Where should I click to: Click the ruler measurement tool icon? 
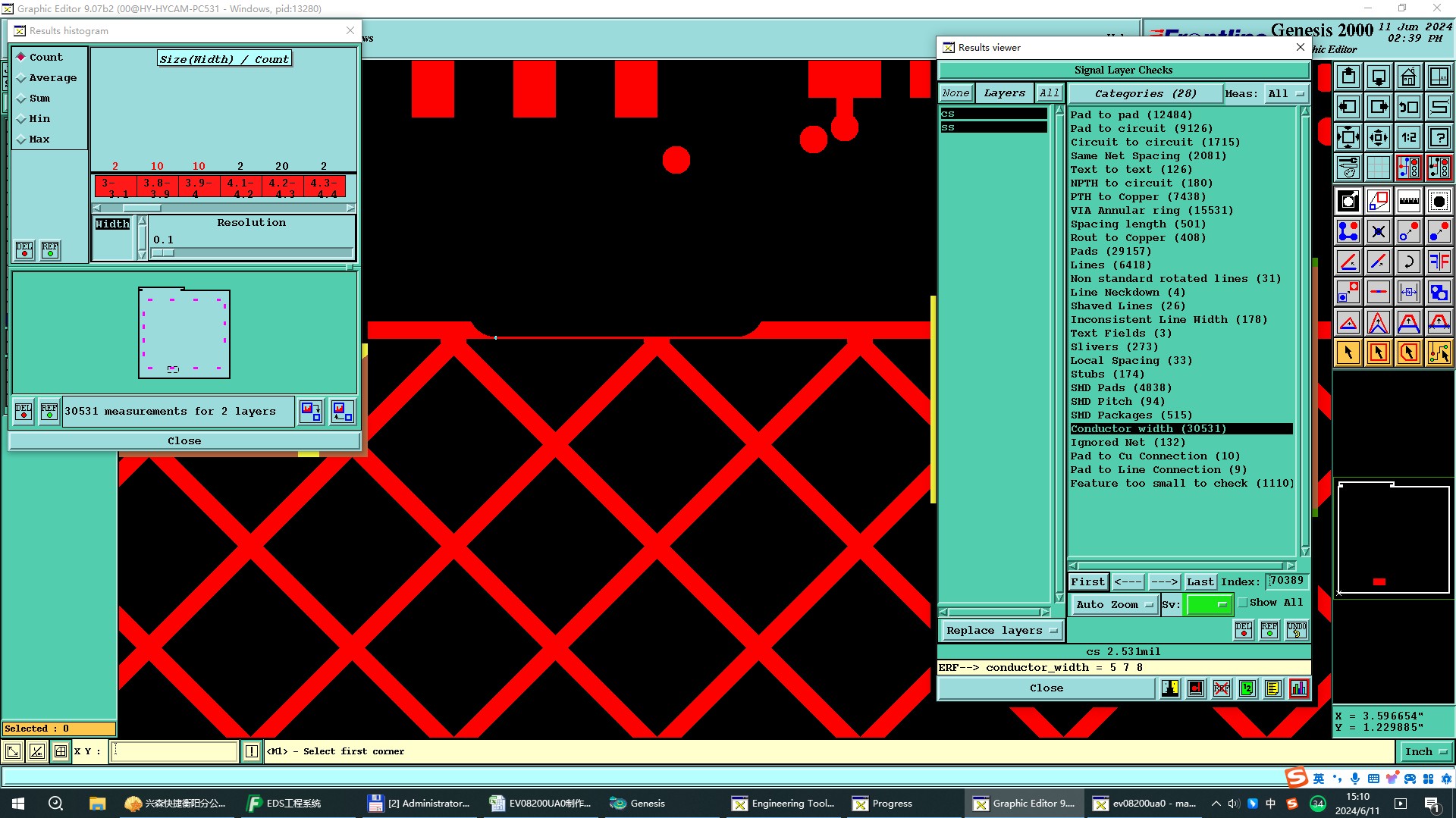click(1408, 201)
